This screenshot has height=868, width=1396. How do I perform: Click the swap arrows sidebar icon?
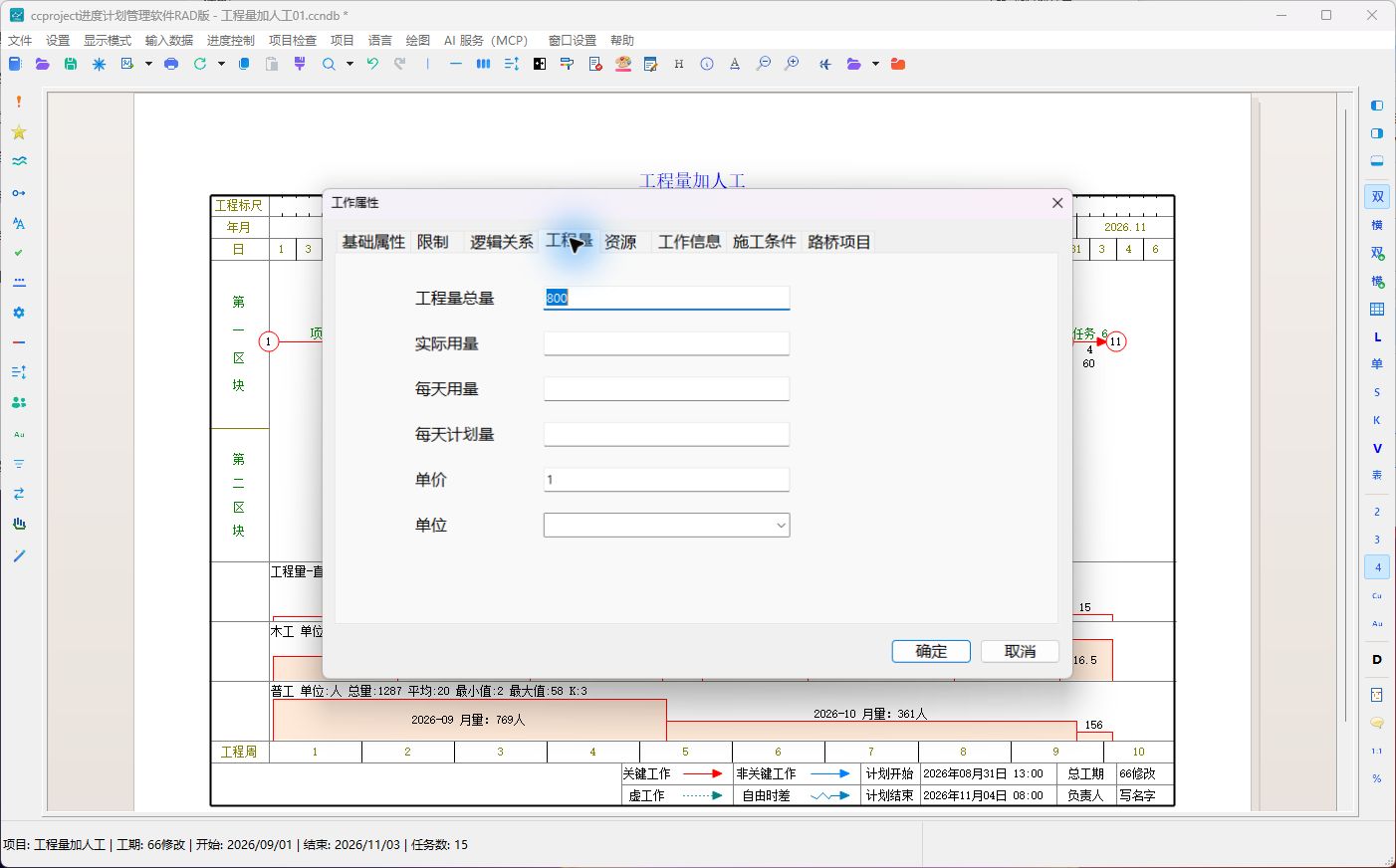coord(19,494)
